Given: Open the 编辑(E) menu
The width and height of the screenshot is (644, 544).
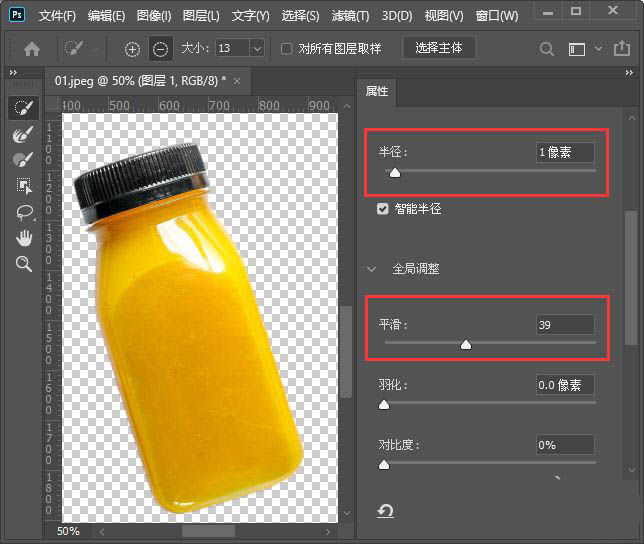Looking at the screenshot, I should 106,16.
